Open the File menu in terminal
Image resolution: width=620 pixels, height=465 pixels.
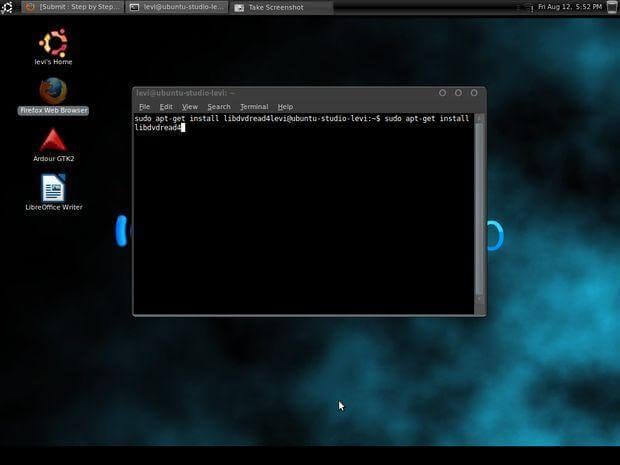144,107
